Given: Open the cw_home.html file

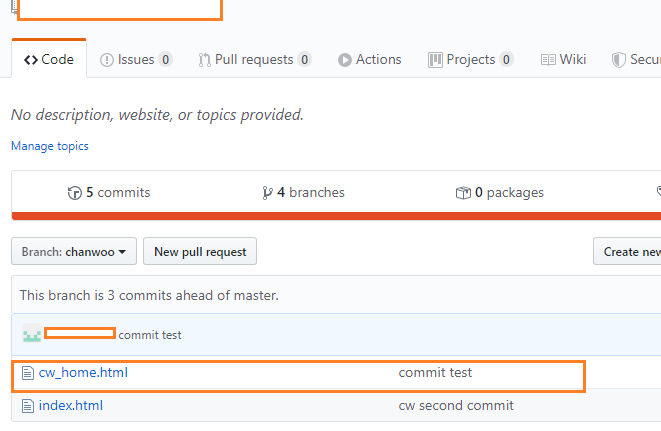Looking at the screenshot, I should click(x=83, y=372).
